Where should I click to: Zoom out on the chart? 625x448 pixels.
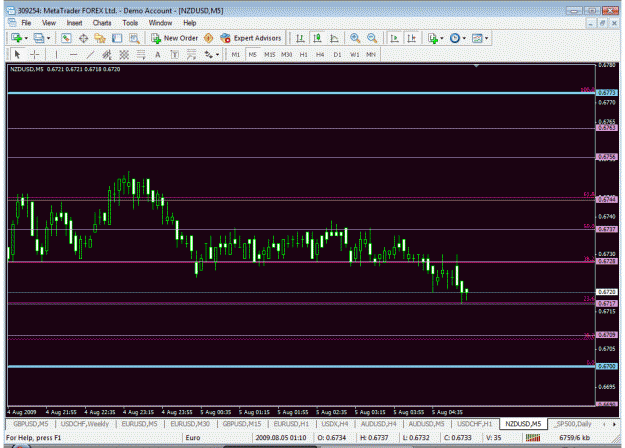point(372,38)
